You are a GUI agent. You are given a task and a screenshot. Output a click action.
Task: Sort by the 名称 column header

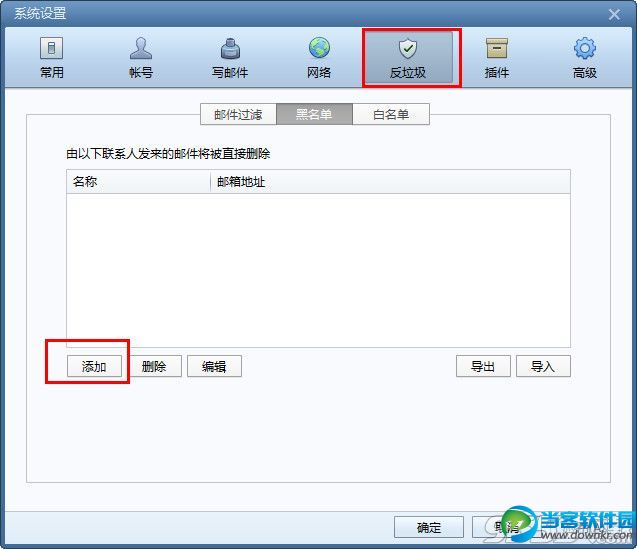tap(138, 181)
